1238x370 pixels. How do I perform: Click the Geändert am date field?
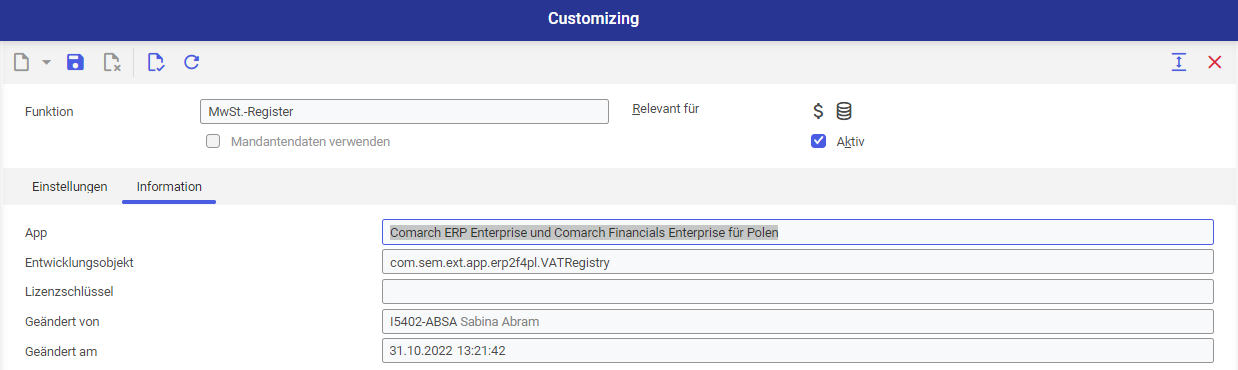coord(798,351)
